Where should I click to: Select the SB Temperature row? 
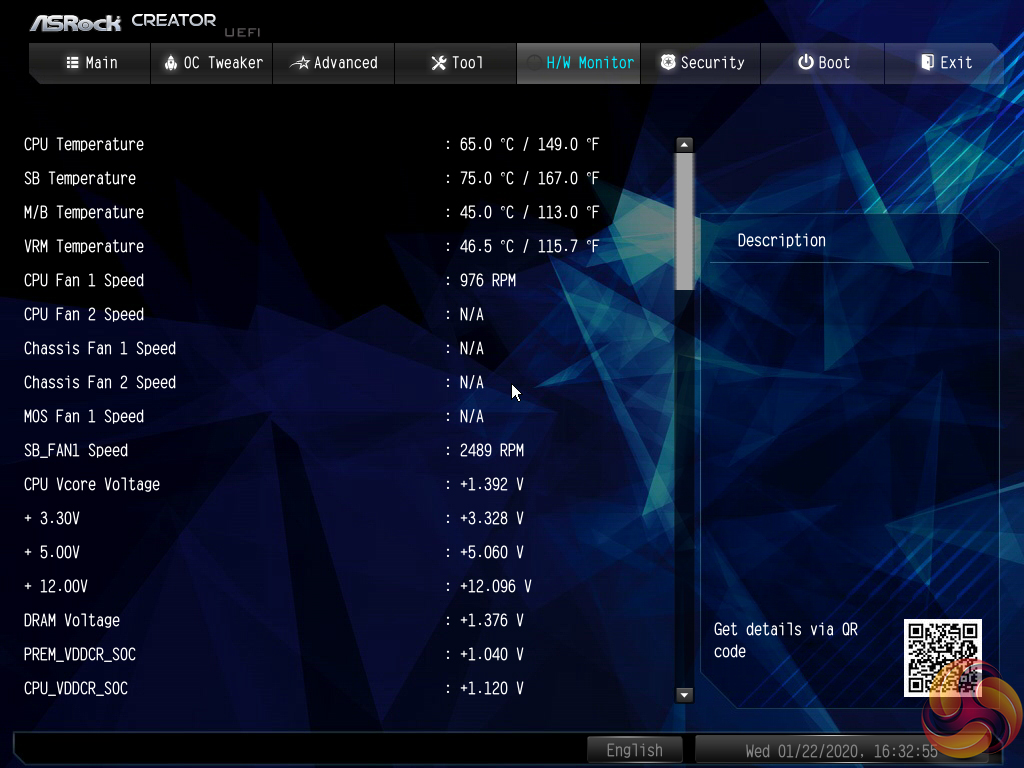[x=312, y=178]
